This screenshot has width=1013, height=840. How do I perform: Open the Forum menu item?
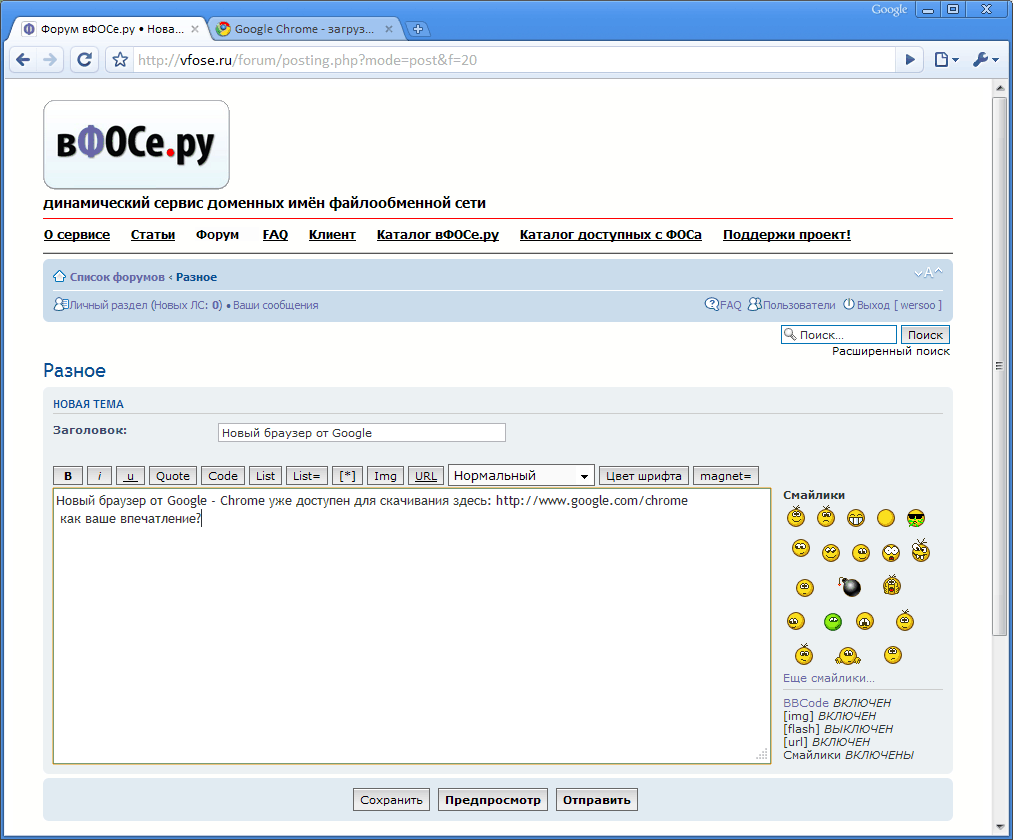point(217,235)
